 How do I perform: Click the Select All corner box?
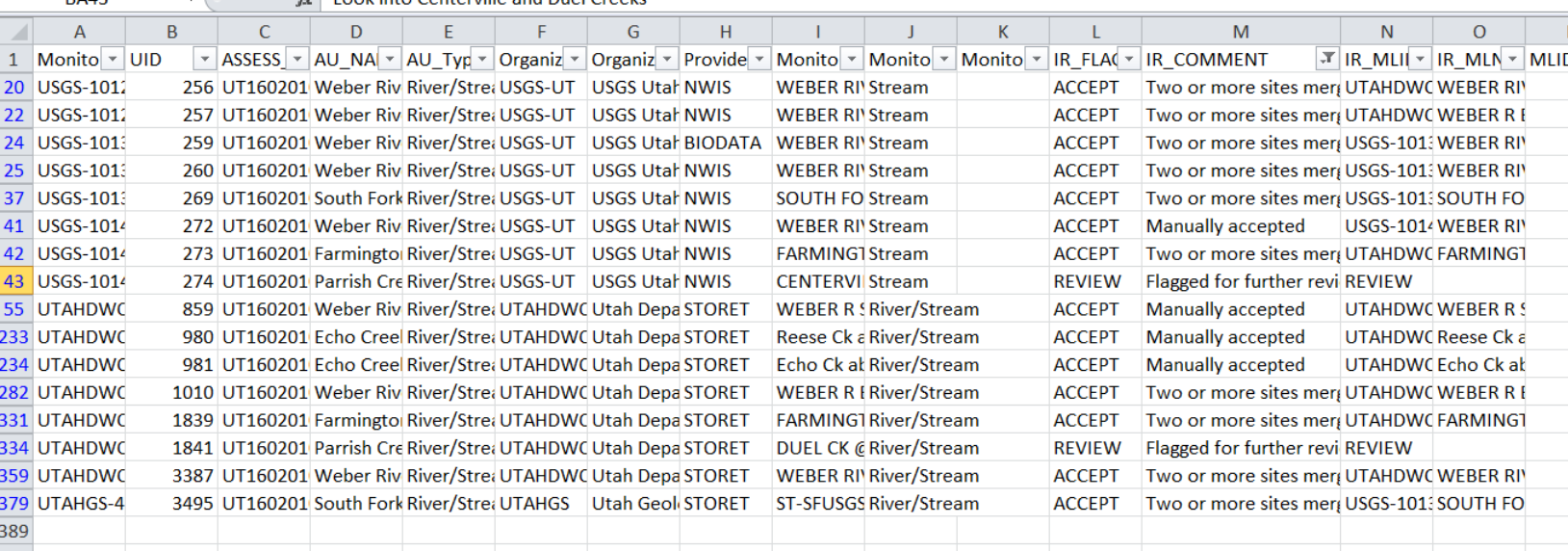tap(15, 32)
